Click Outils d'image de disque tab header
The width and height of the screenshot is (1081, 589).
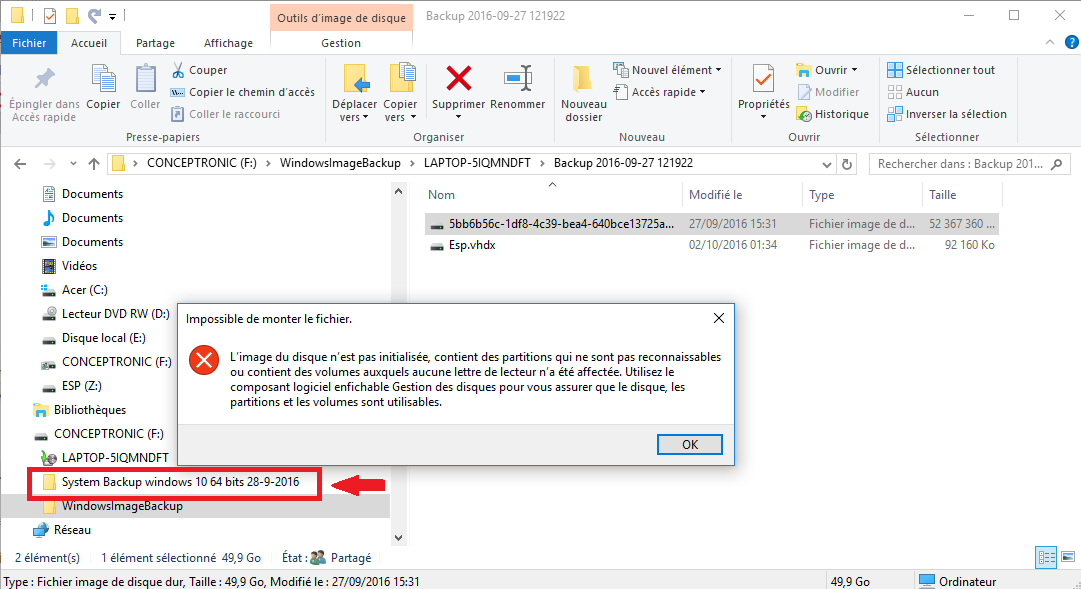341,18
